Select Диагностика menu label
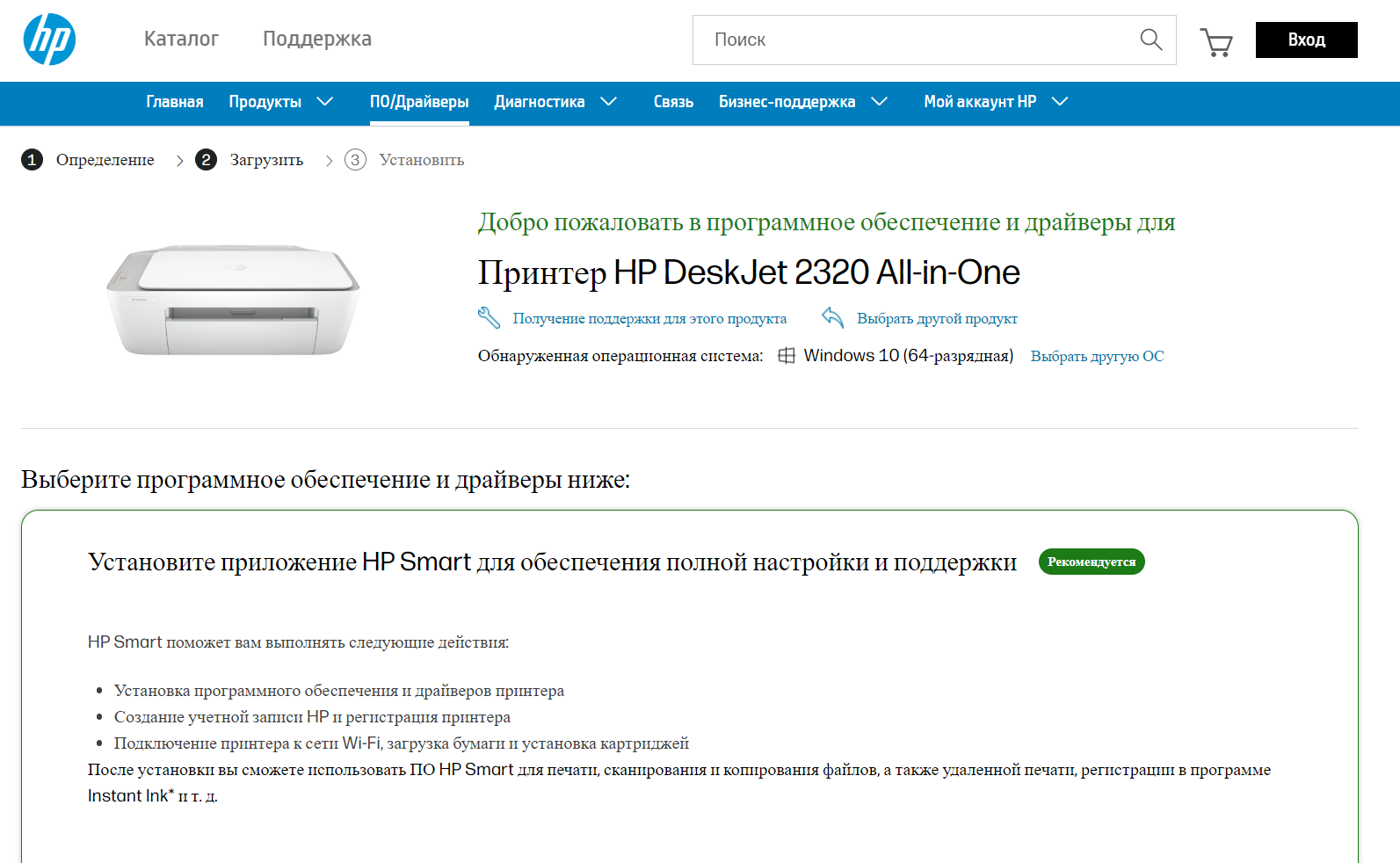1400x863 pixels. pyautogui.click(x=540, y=102)
